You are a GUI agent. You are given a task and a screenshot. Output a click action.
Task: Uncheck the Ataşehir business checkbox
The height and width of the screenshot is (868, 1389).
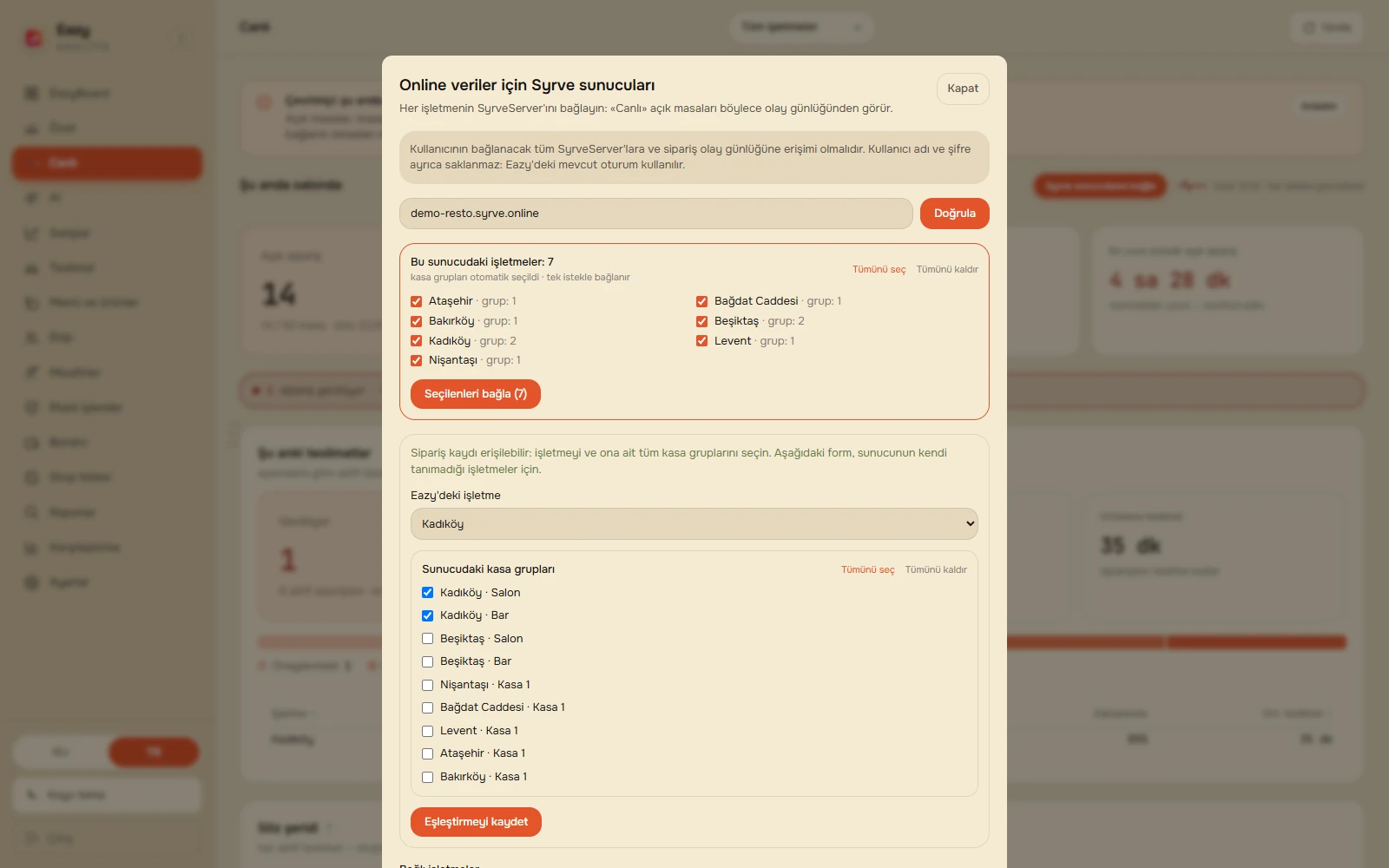(x=417, y=301)
